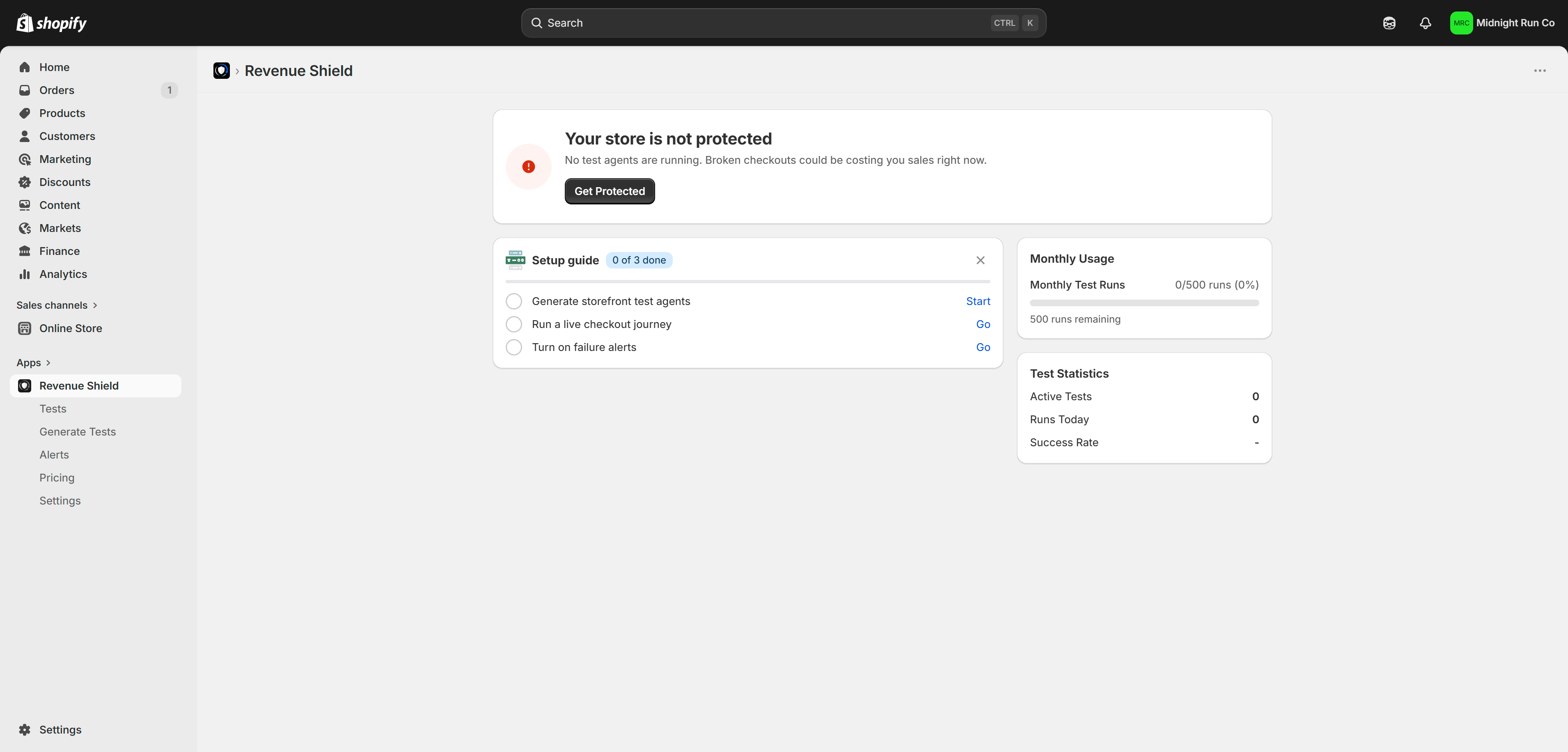Click the Orders count badge showing 1
This screenshot has height=752, width=1568.
click(x=169, y=90)
